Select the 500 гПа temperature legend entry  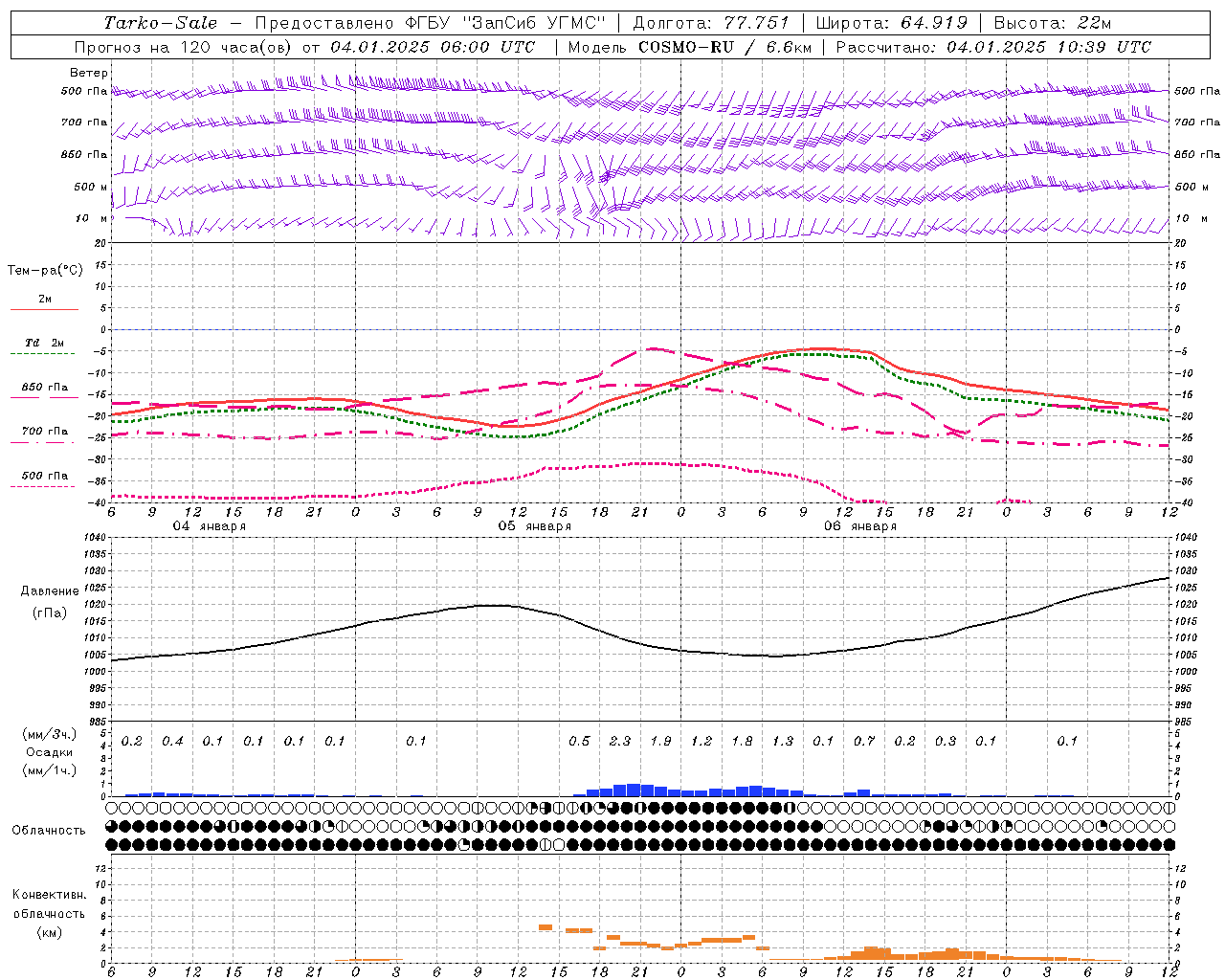pyautogui.click(x=45, y=475)
